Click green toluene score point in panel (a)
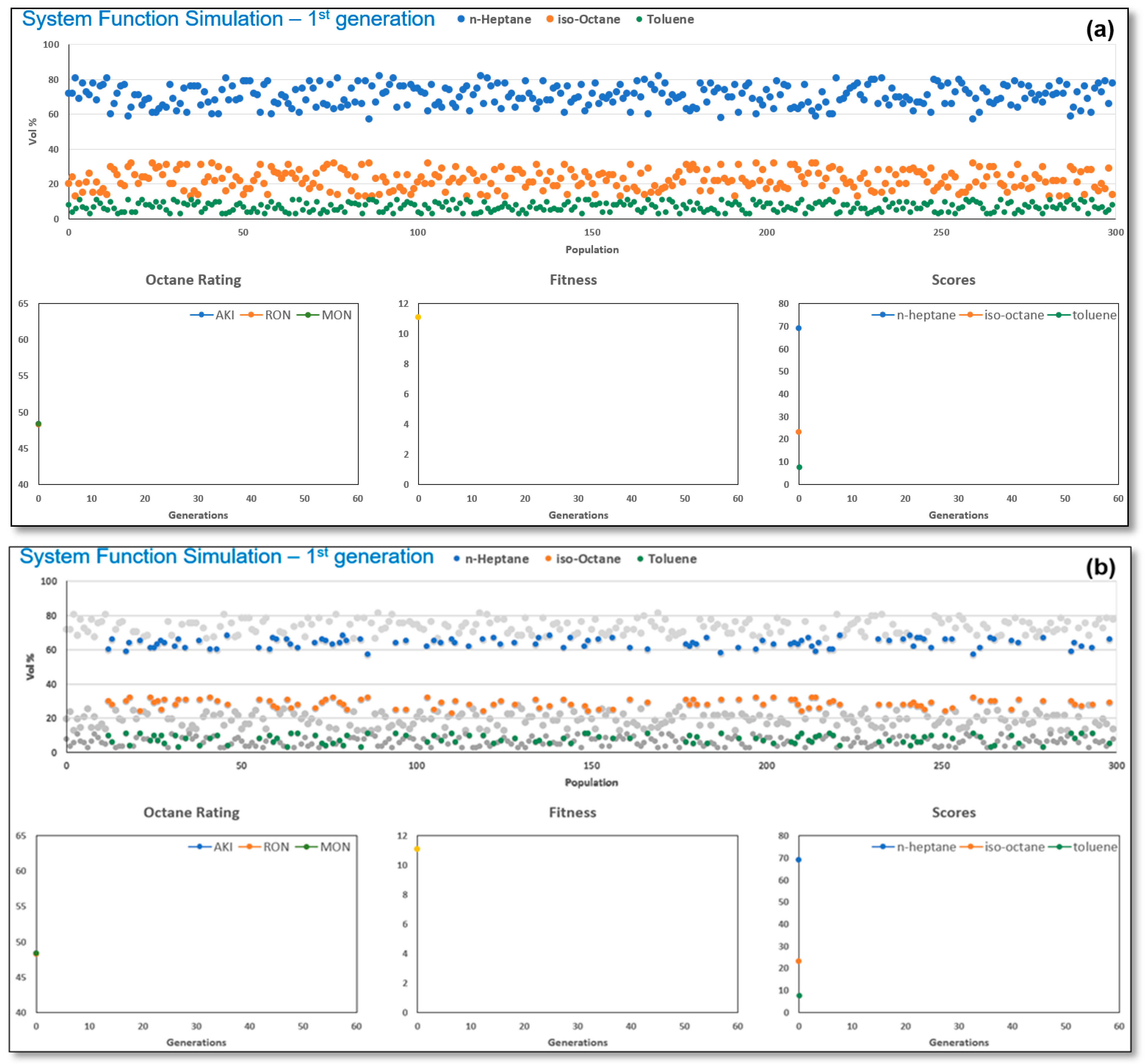 pyautogui.click(x=799, y=467)
